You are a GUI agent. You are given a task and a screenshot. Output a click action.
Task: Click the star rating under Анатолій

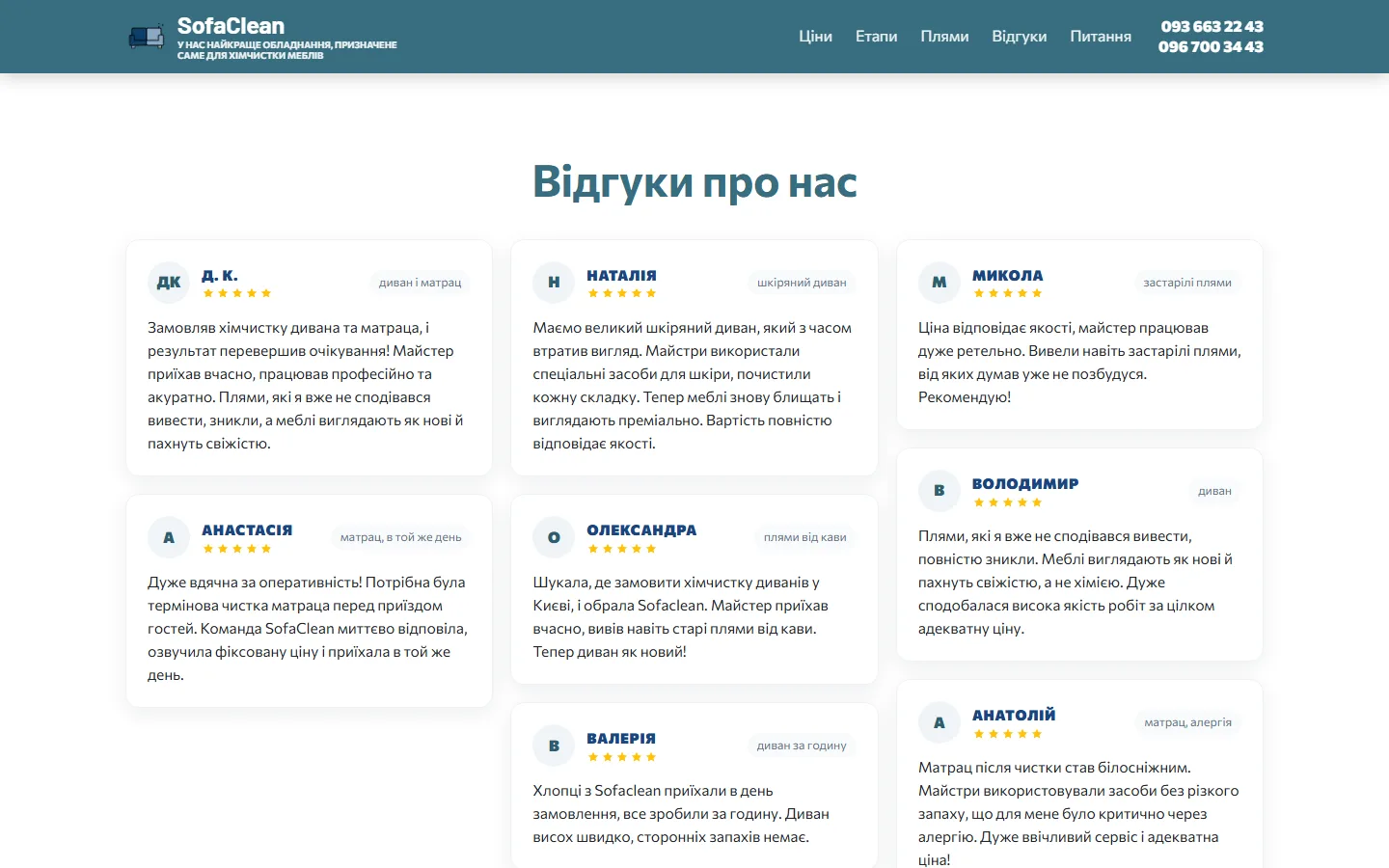[x=1008, y=734]
